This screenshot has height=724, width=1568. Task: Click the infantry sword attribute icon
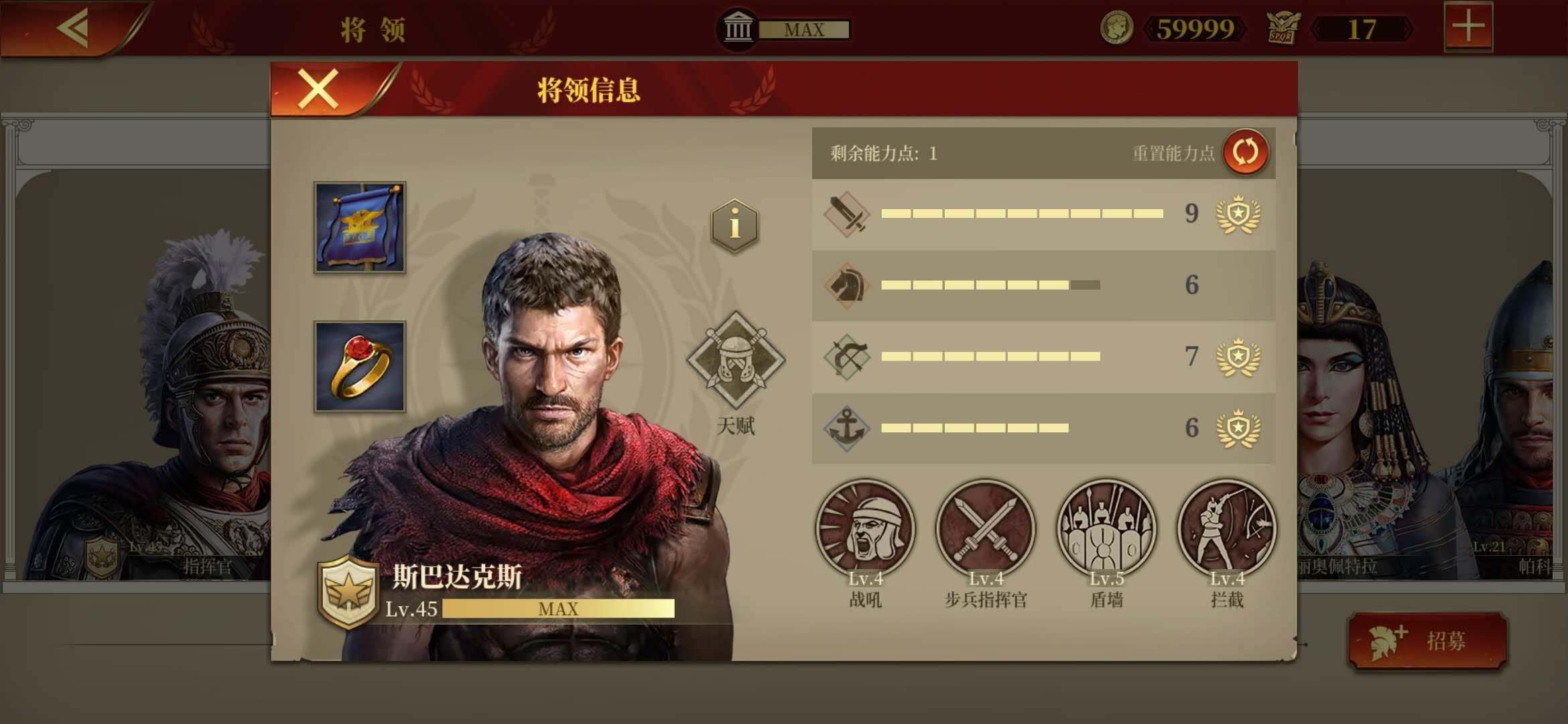coord(847,214)
